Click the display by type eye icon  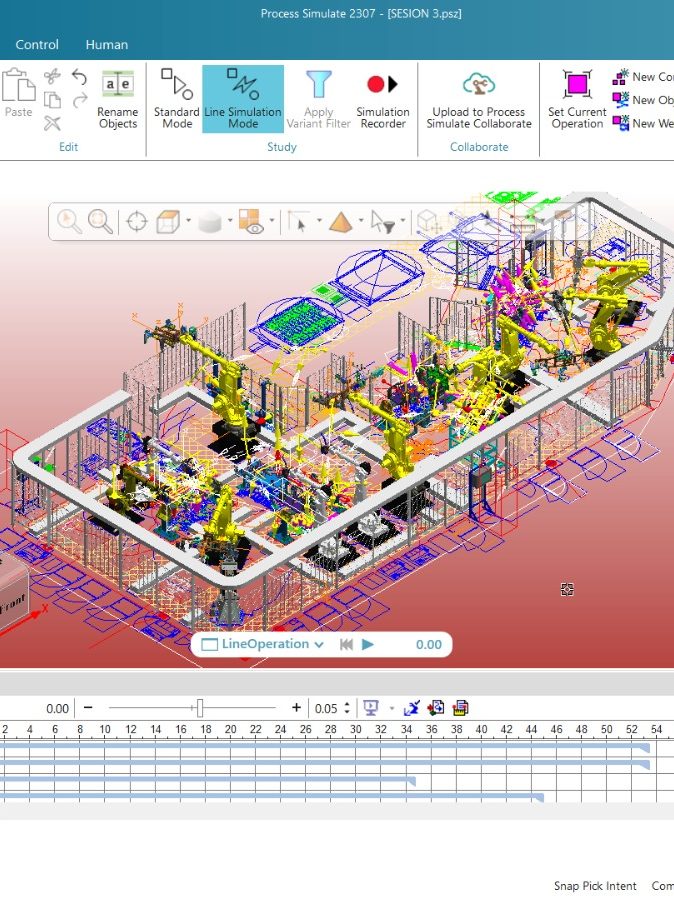251,221
